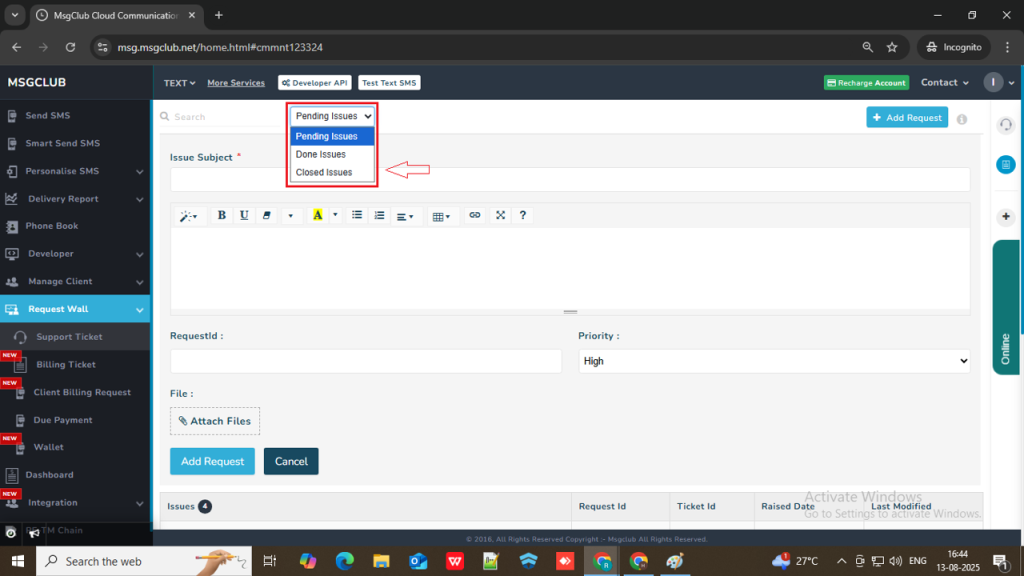Open the font style dropdown arrow after eraser
Screen dimensions: 1024x576
click(291, 216)
